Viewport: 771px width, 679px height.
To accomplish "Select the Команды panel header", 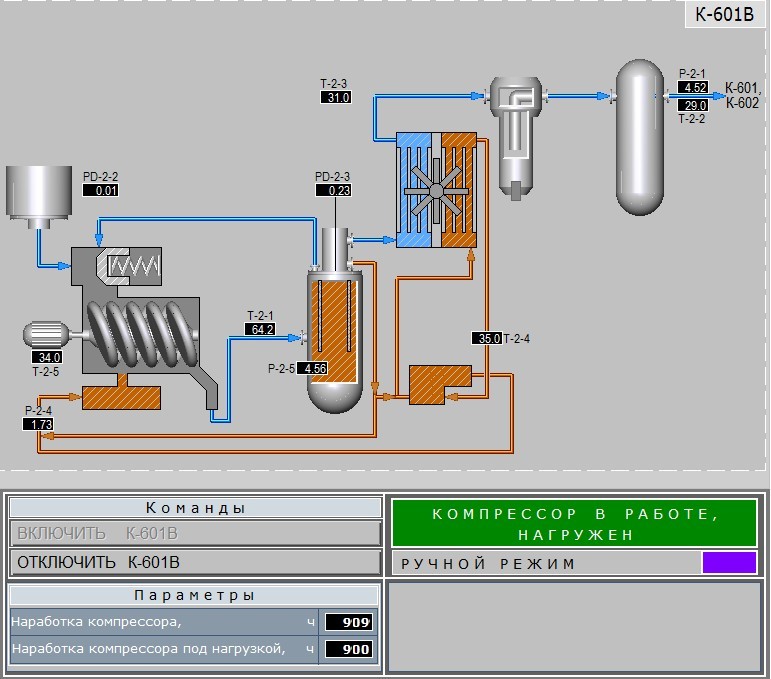I will (x=195, y=507).
